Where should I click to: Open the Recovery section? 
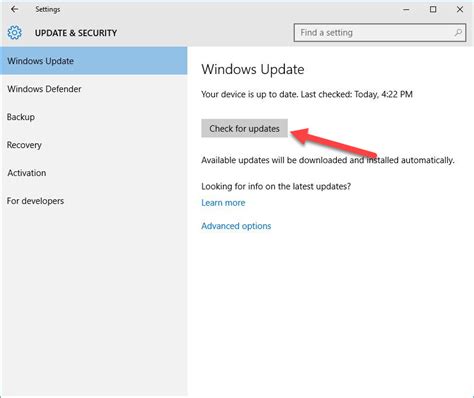[94, 145]
